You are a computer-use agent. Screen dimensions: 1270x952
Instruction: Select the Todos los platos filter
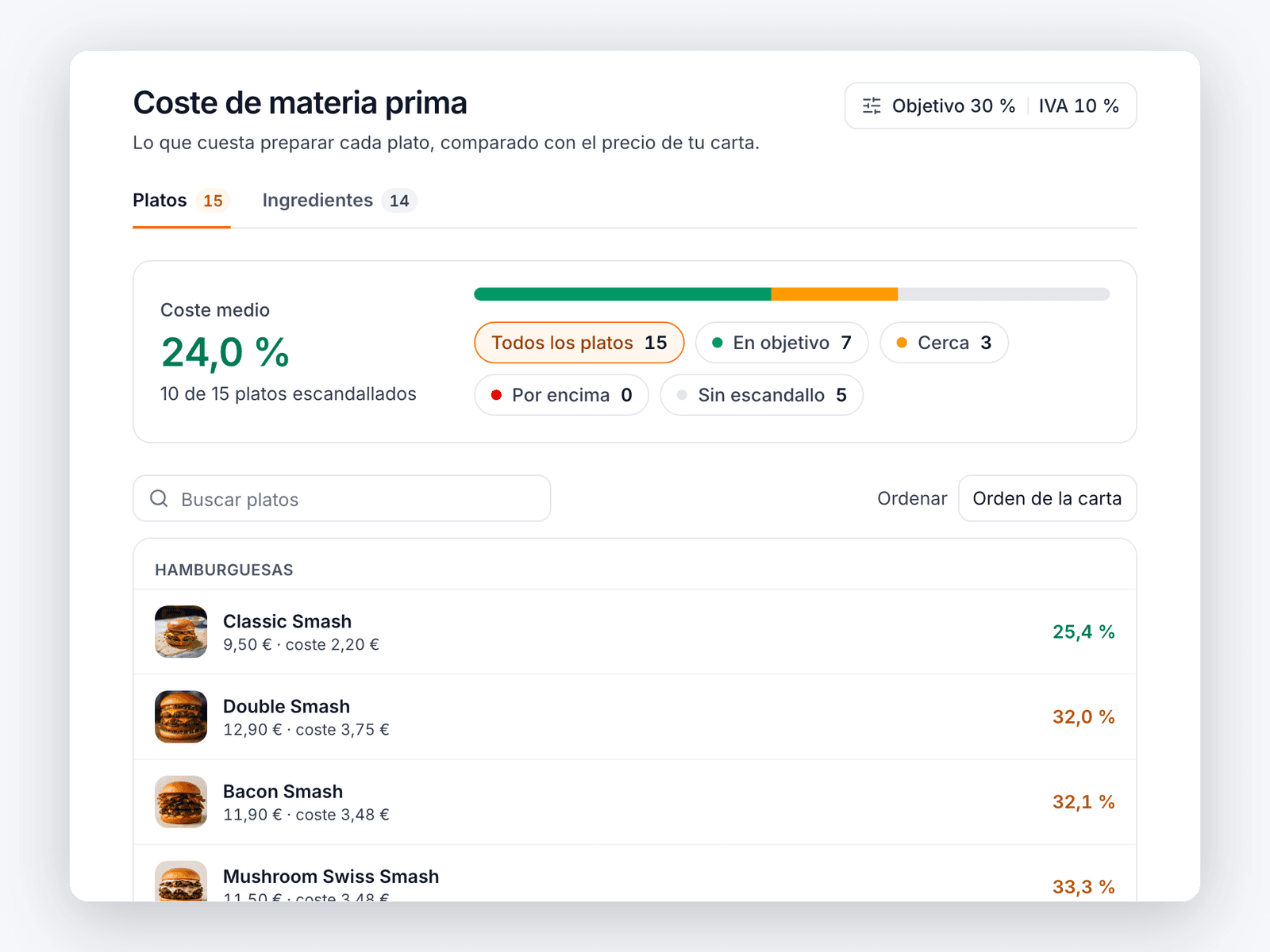click(x=579, y=343)
